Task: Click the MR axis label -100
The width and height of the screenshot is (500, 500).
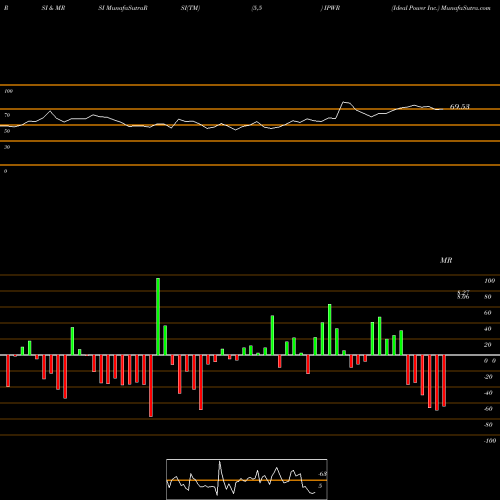Action: coord(490,441)
